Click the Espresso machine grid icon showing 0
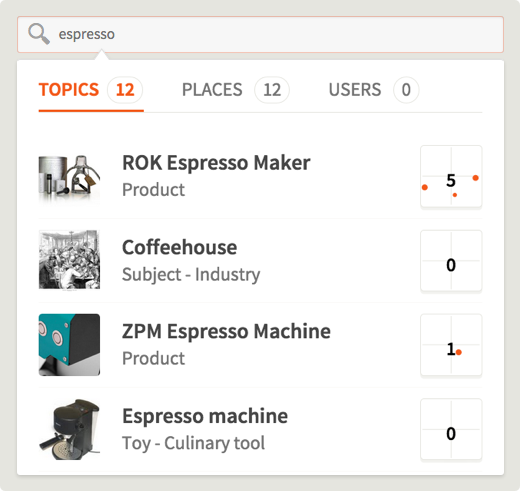520x491 pixels. click(x=451, y=429)
